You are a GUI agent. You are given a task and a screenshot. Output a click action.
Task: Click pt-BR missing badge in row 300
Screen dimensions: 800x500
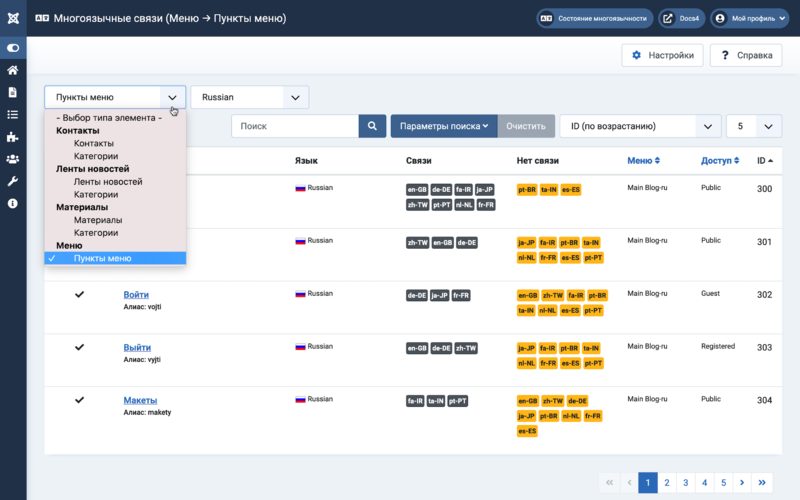click(527, 190)
